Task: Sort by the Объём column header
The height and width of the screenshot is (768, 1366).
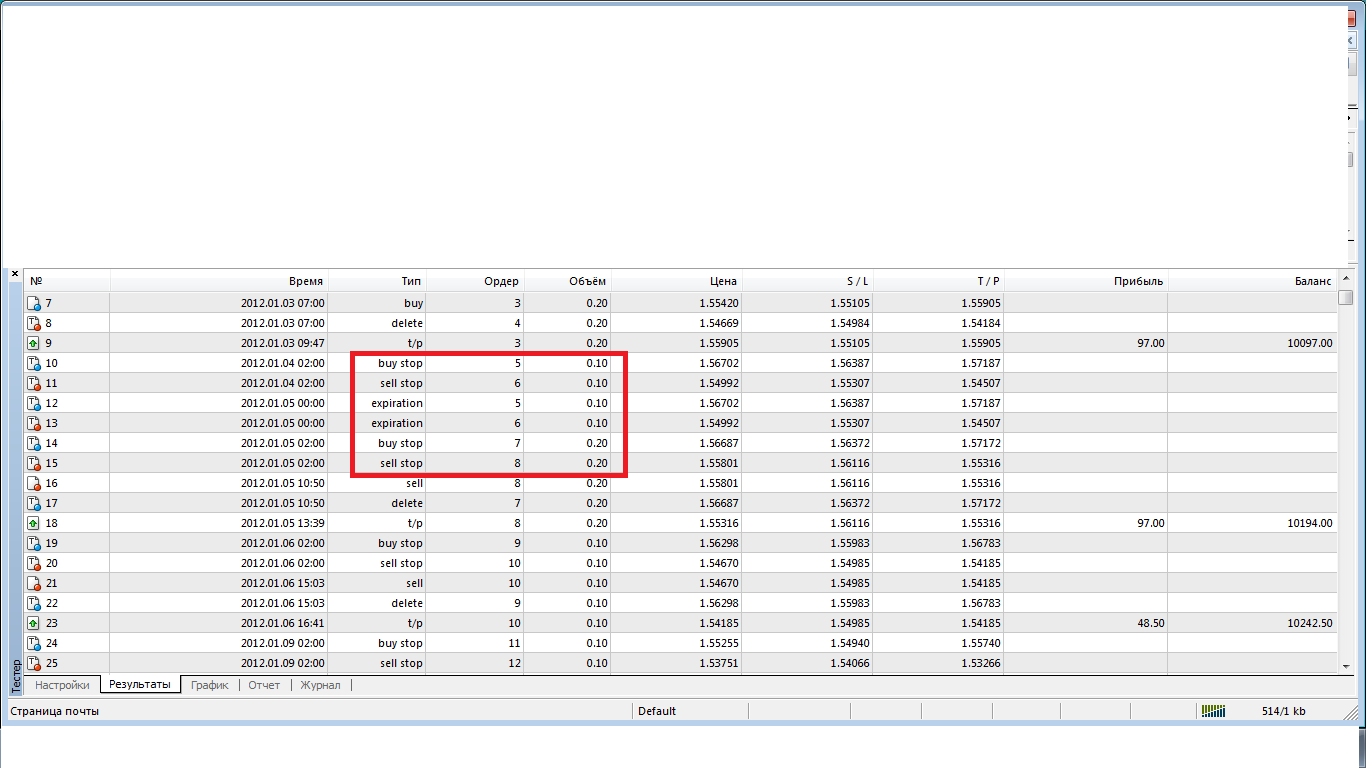Action: pos(567,281)
